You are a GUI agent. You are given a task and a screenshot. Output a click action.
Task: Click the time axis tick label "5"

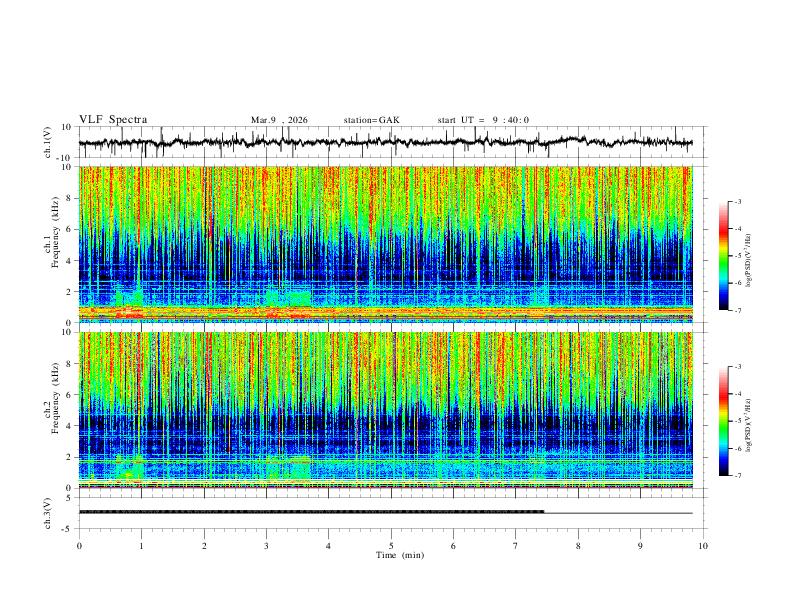point(391,546)
